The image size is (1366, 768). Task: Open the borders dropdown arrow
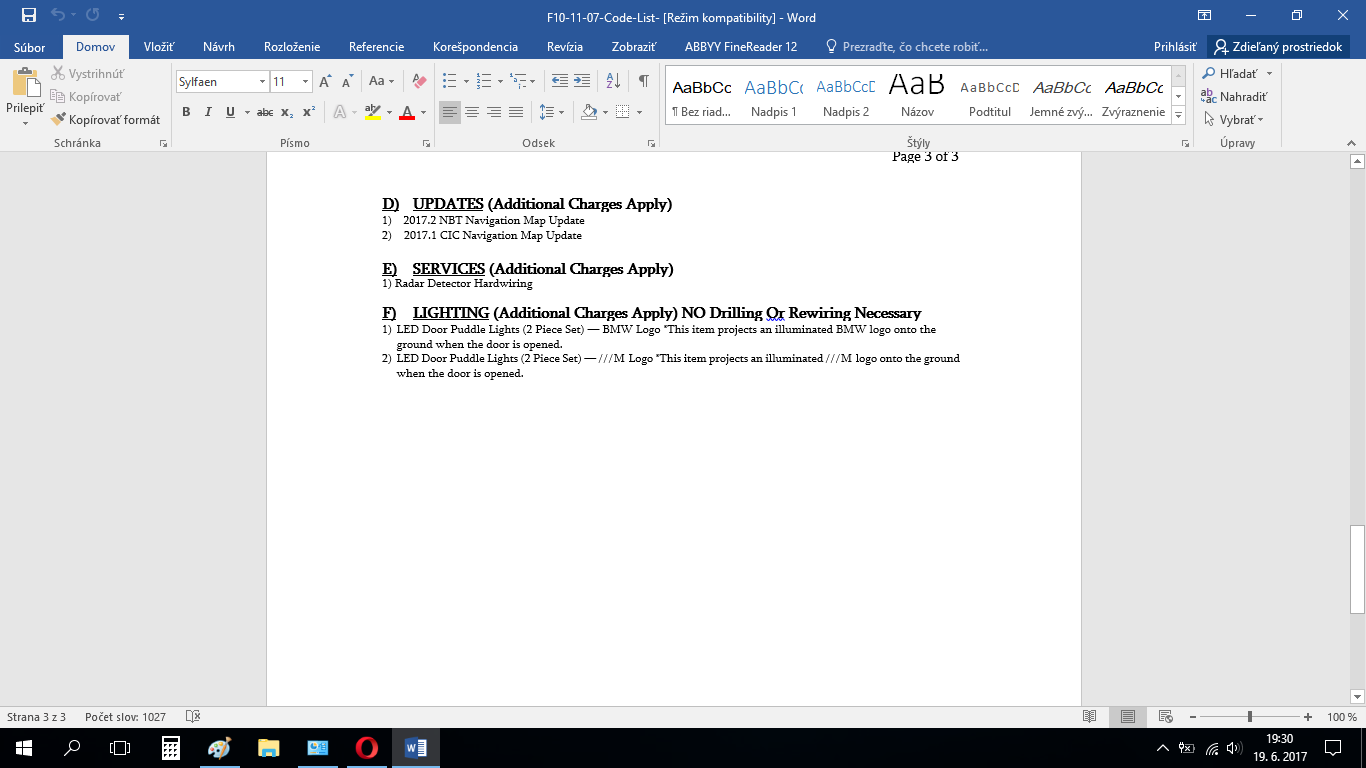[x=638, y=112]
